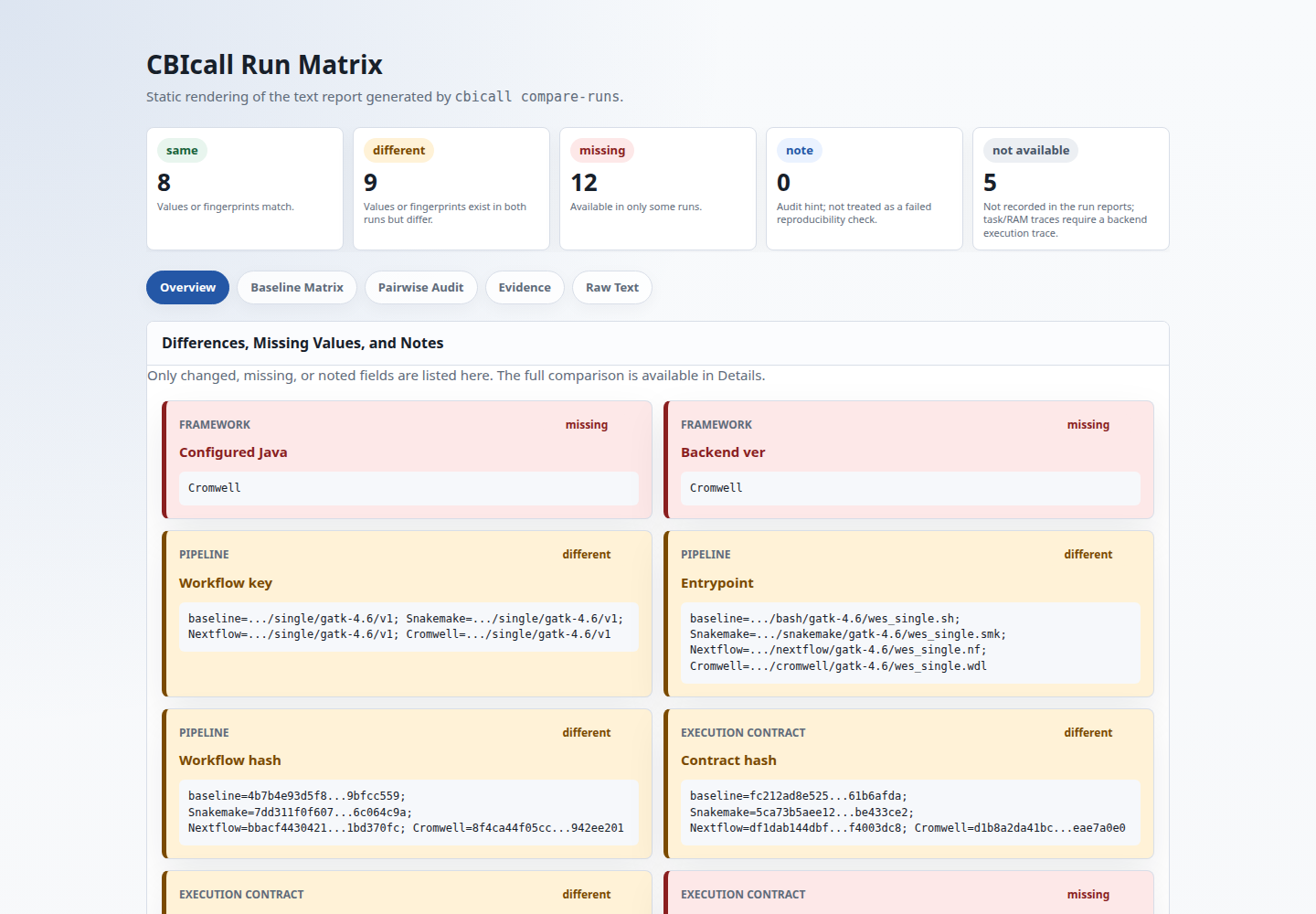The image size is (1316, 914).
Task: Select the Evidence tab
Action: [x=525, y=287]
